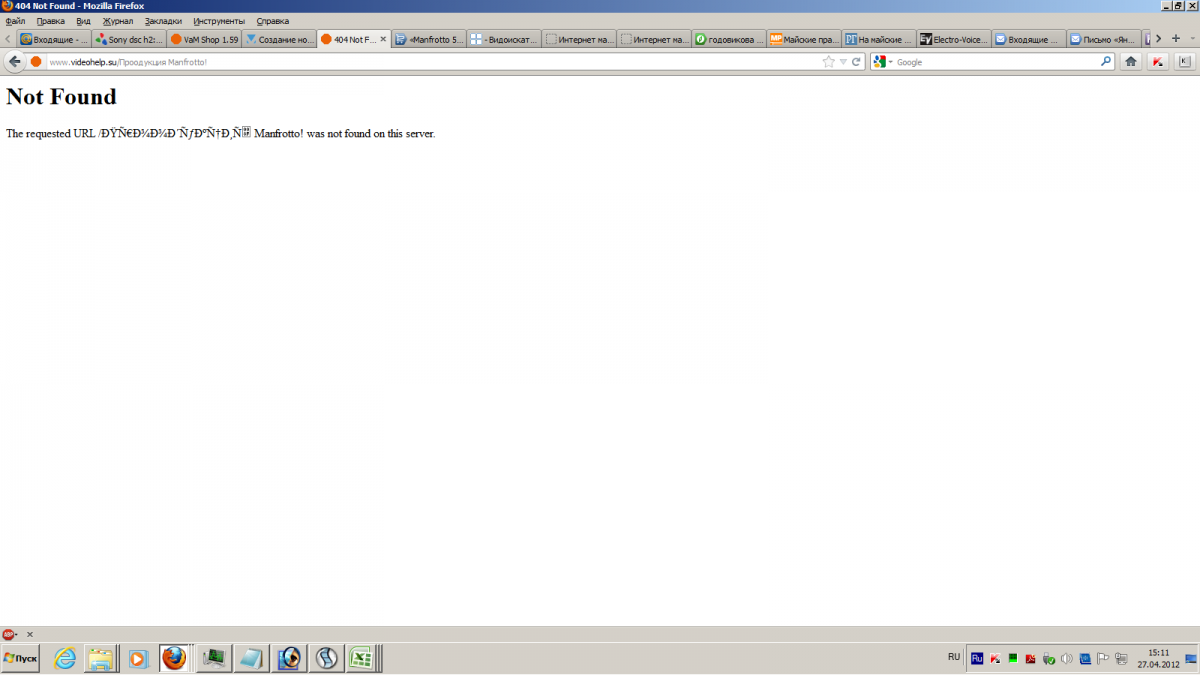Launch the media player taskbar icon

point(138,658)
